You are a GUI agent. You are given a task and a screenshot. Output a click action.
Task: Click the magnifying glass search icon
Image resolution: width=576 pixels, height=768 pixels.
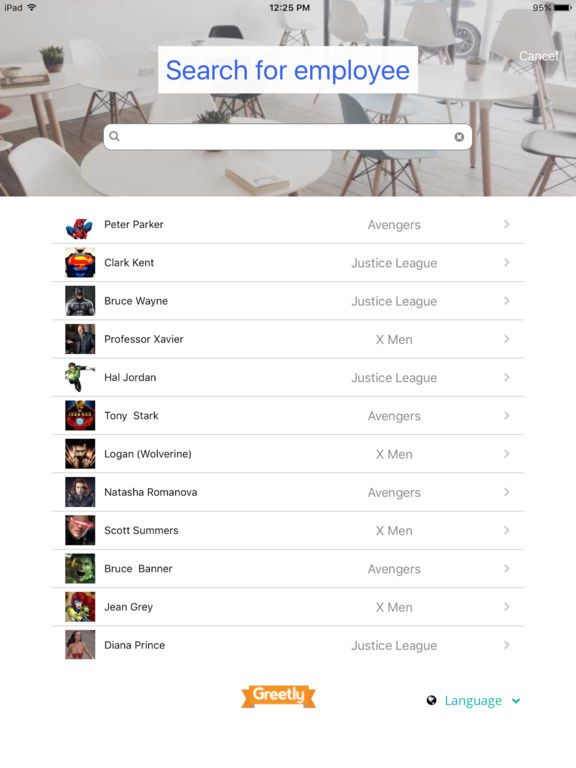pos(114,136)
